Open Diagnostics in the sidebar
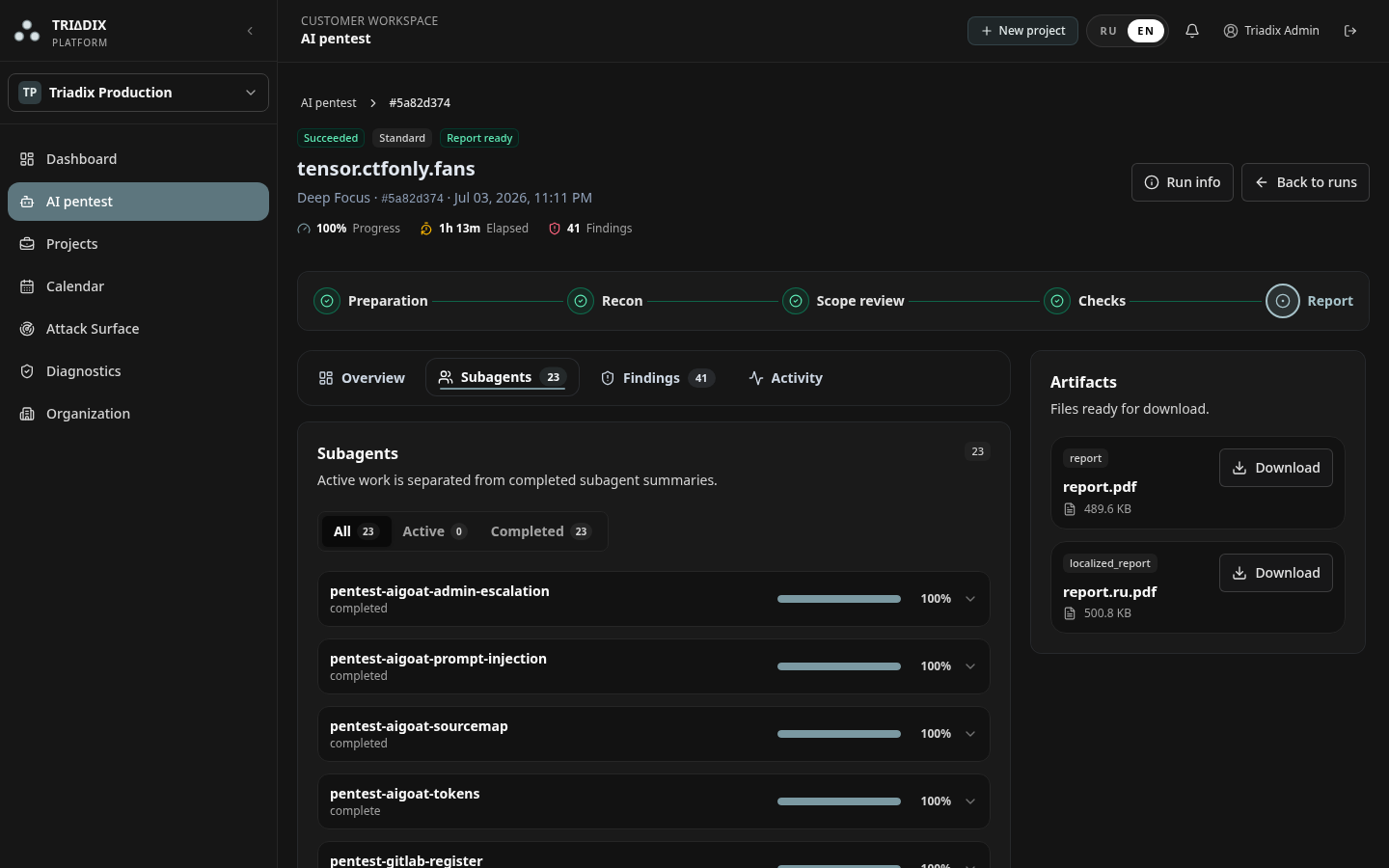 pyautogui.click(x=138, y=371)
